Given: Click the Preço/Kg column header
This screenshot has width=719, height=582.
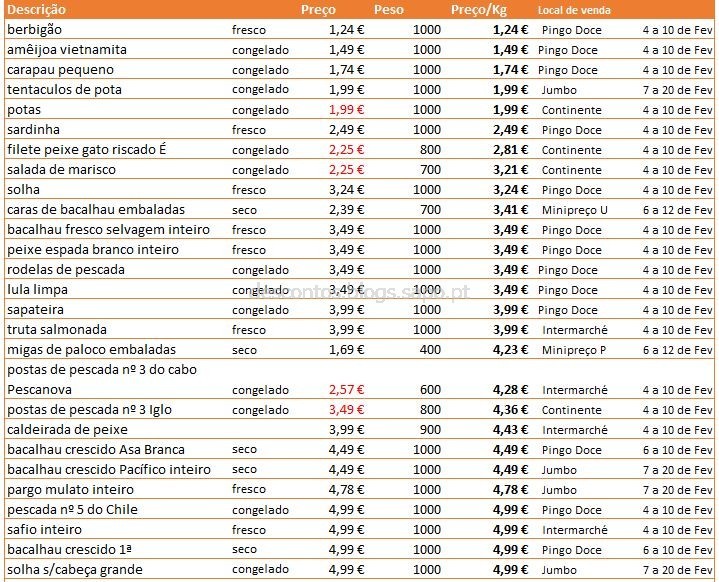Looking at the screenshot, I should point(478,10).
